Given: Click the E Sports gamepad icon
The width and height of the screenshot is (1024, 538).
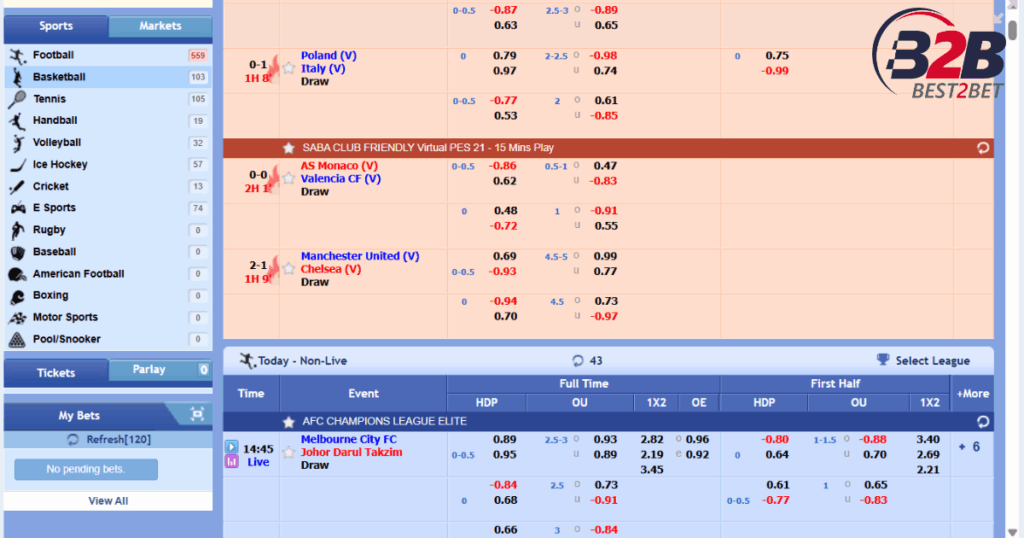Looking at the screenshot, I should pos(17,208).
